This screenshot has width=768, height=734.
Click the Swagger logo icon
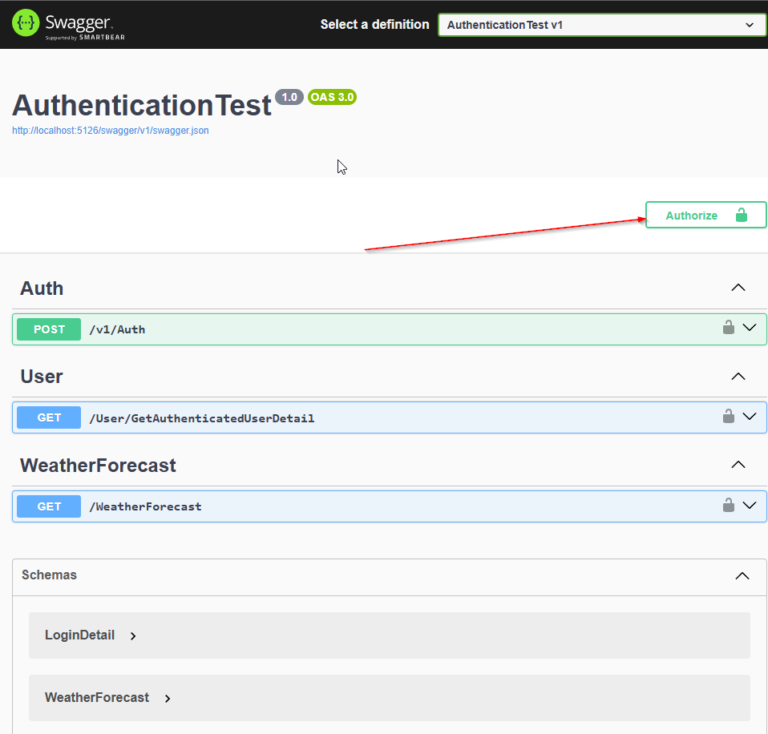[25, 23]
